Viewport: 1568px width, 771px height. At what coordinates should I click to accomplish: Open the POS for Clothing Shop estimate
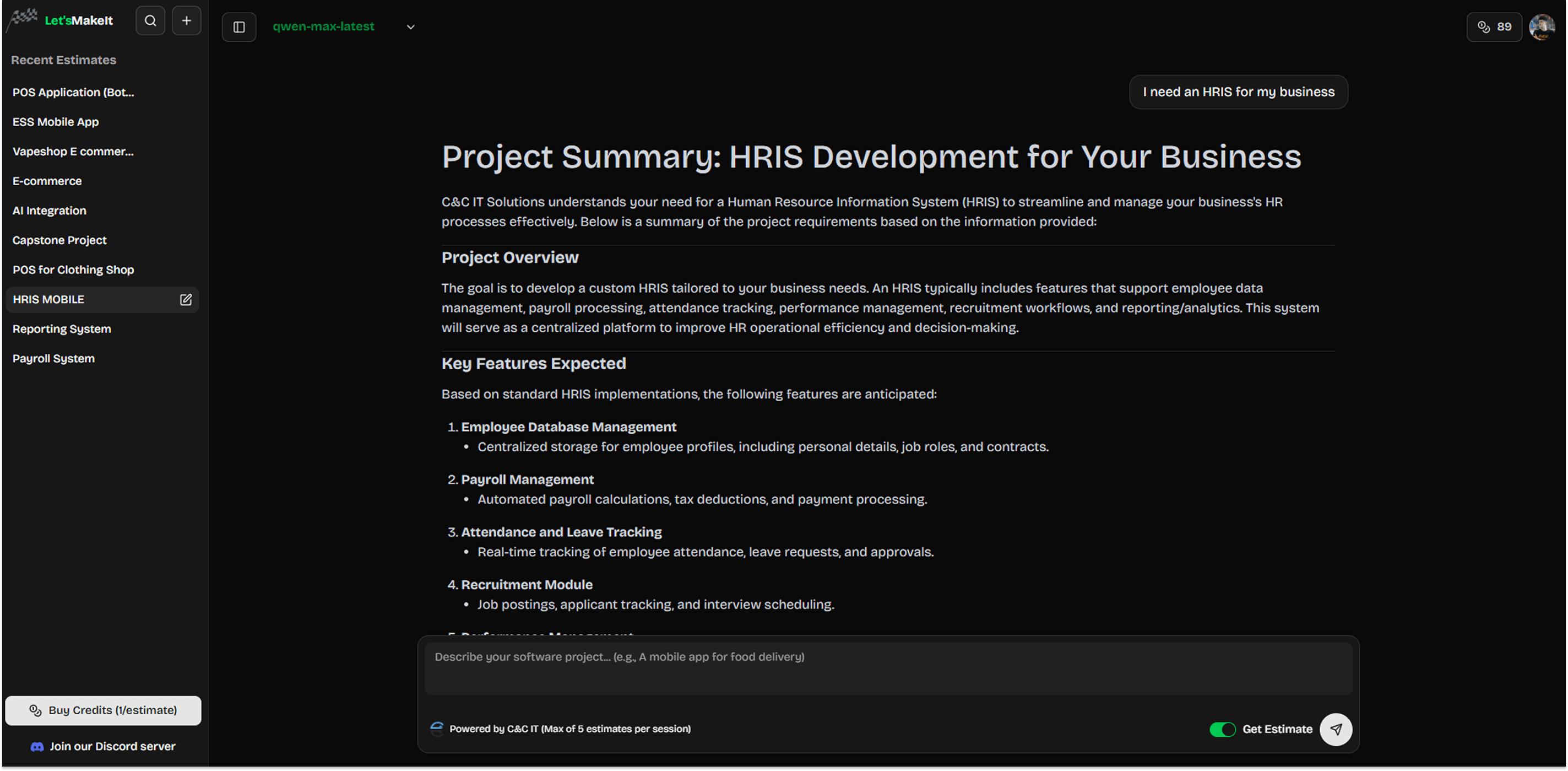73,269
